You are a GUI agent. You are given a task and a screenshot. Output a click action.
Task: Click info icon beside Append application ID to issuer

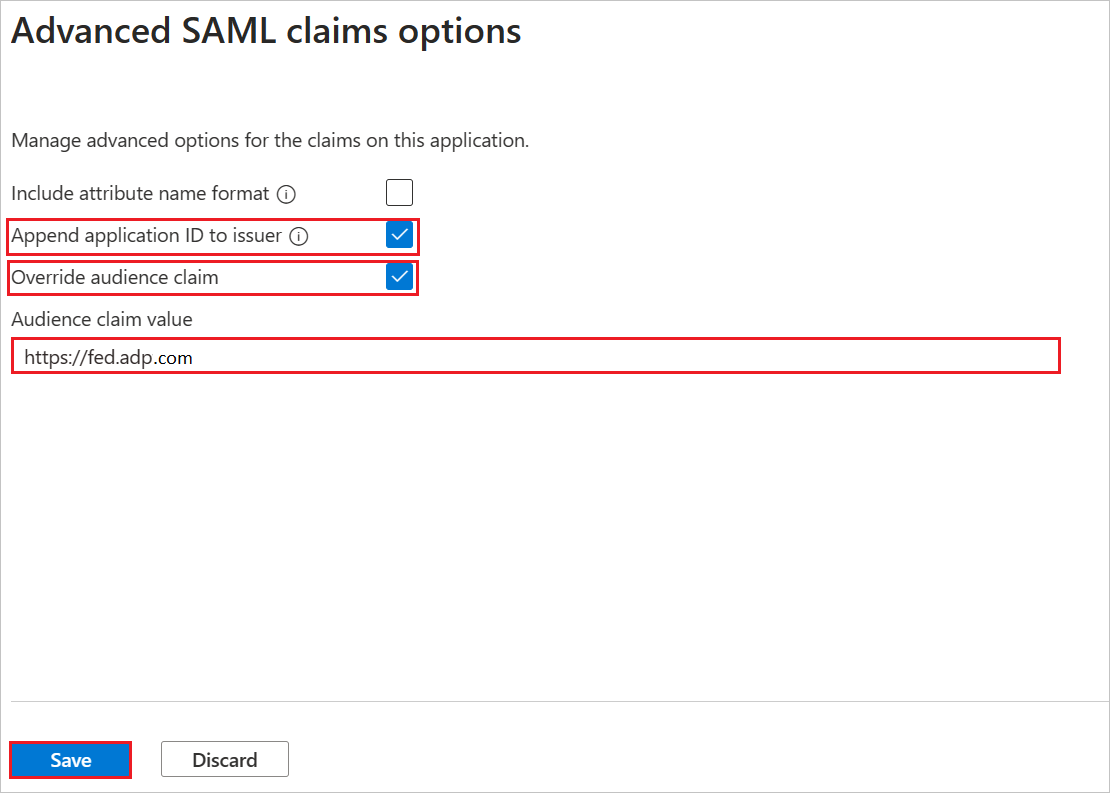click(x=299, y=236)
